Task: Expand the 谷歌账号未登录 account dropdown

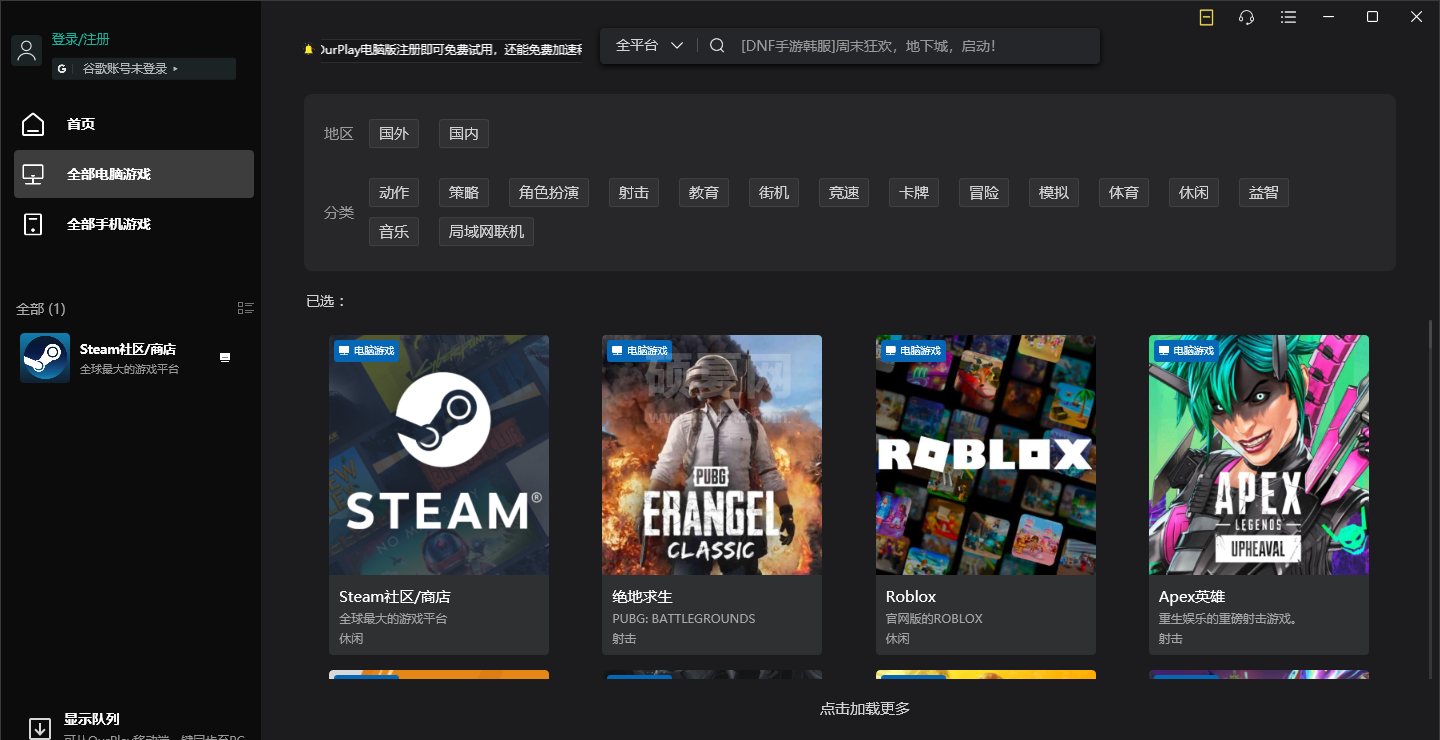Action: pyautogui.click(x=144, y=69)
